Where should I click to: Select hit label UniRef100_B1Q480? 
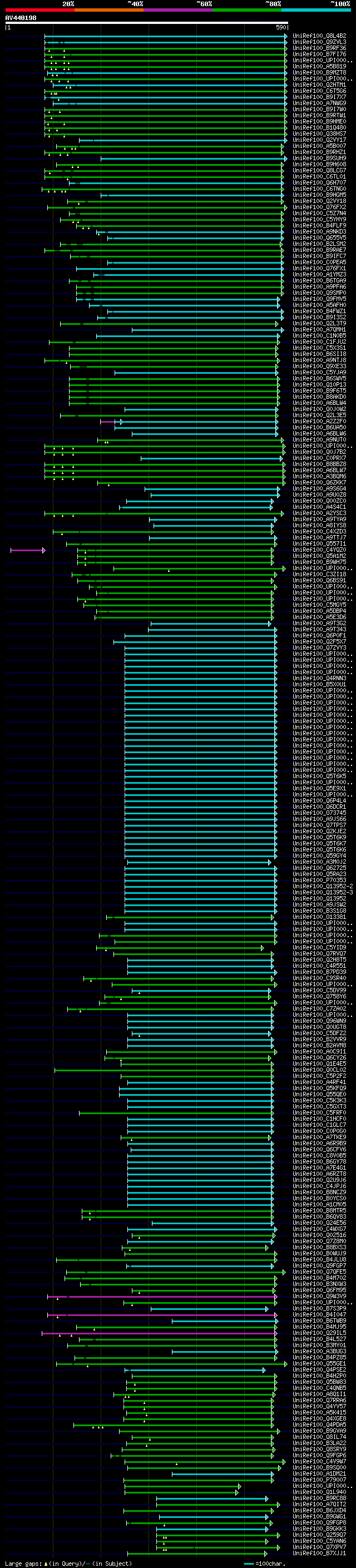click(x=319, y=127)
